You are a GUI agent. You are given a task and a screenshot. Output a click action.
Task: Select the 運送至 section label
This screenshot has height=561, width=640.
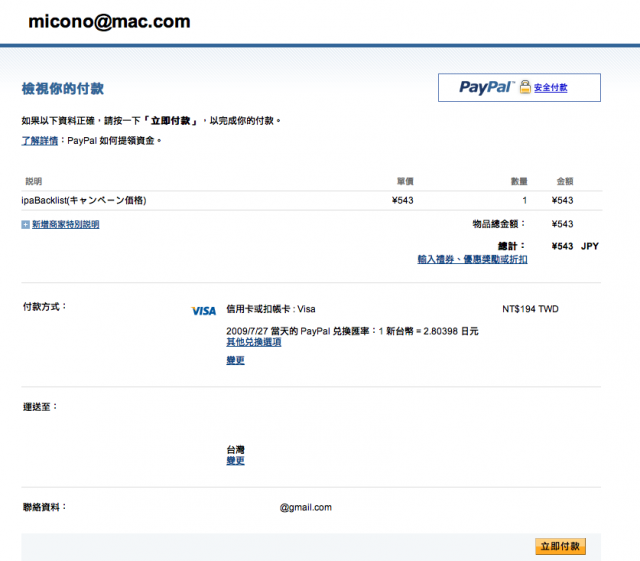pyautogui.click(x=40, y=407)
